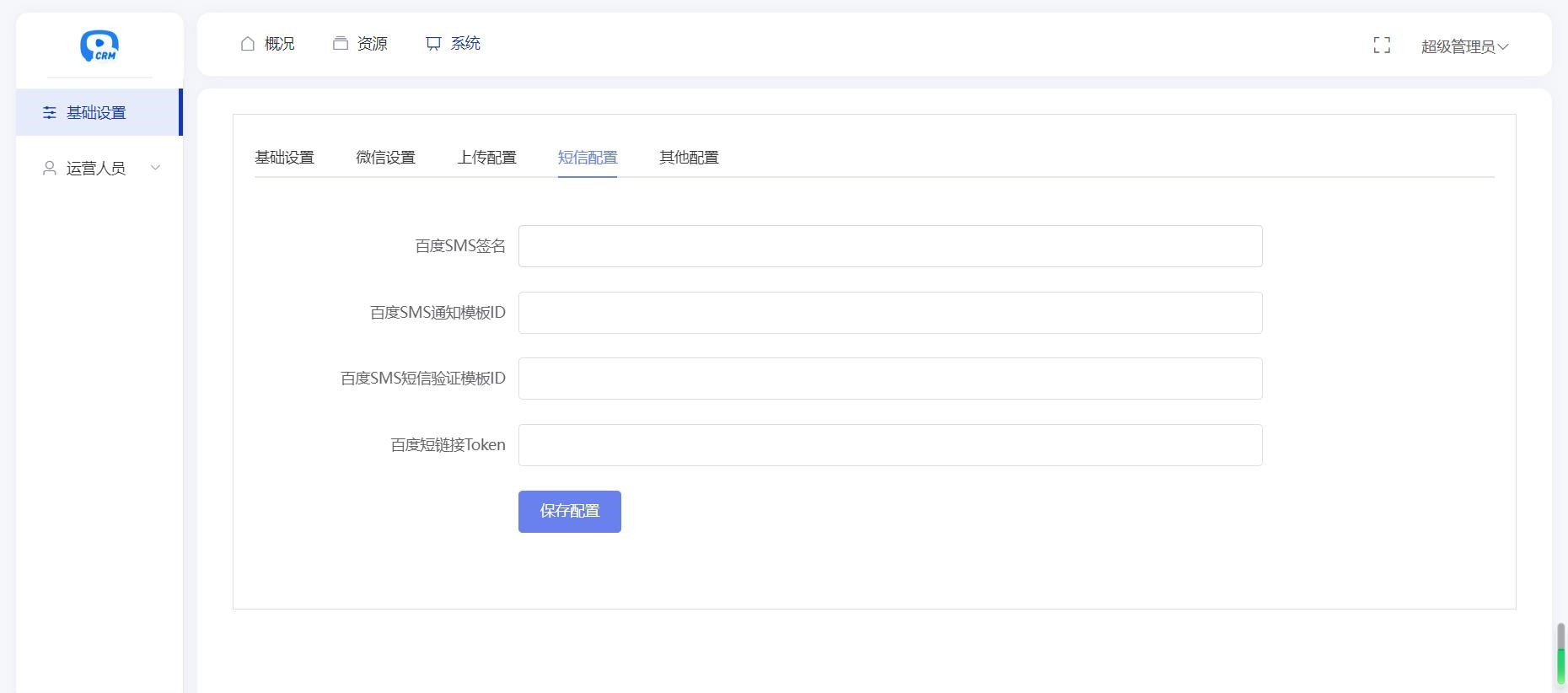Click the 保存配置 button

570,512
